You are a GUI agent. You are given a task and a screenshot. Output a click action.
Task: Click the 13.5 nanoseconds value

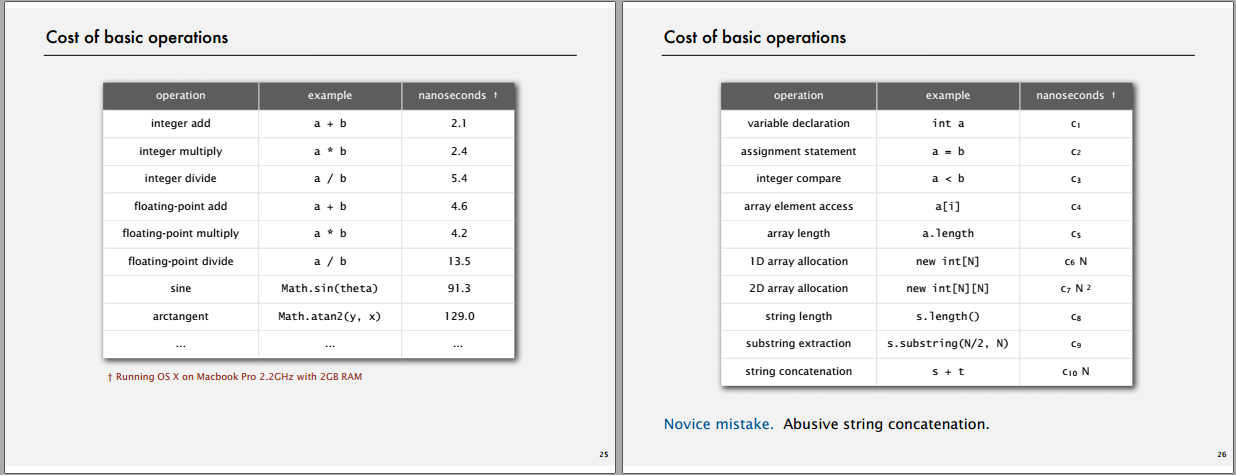[x=458, y=261]
